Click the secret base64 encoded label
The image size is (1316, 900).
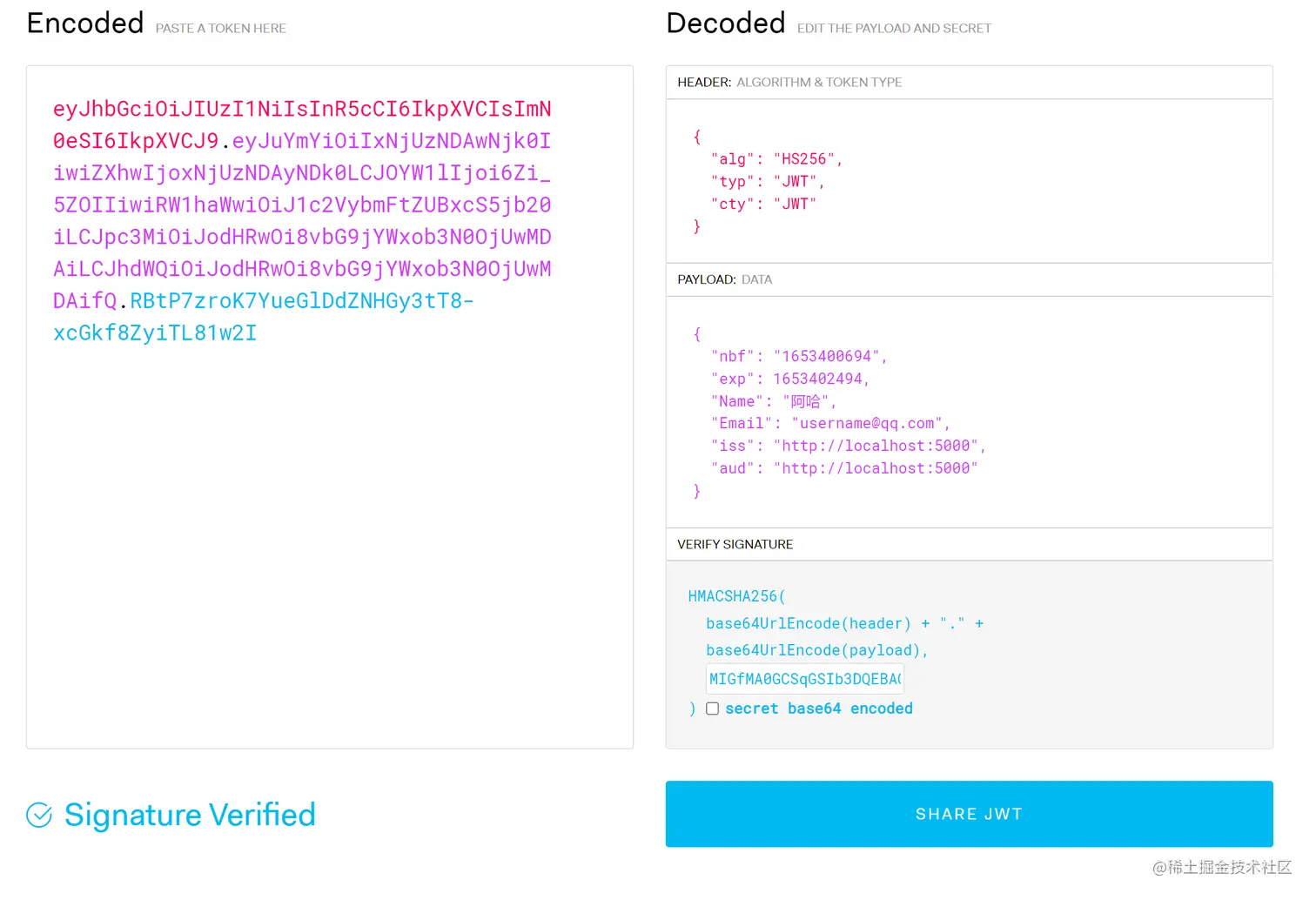point(819,709)
